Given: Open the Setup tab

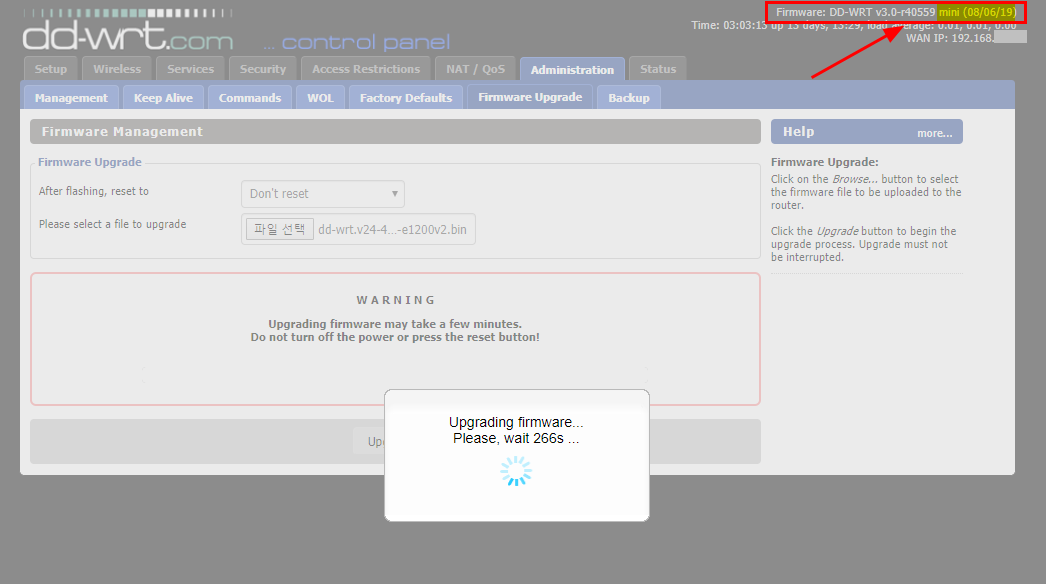Looking at the screenshot, I should tap(51, 69).
